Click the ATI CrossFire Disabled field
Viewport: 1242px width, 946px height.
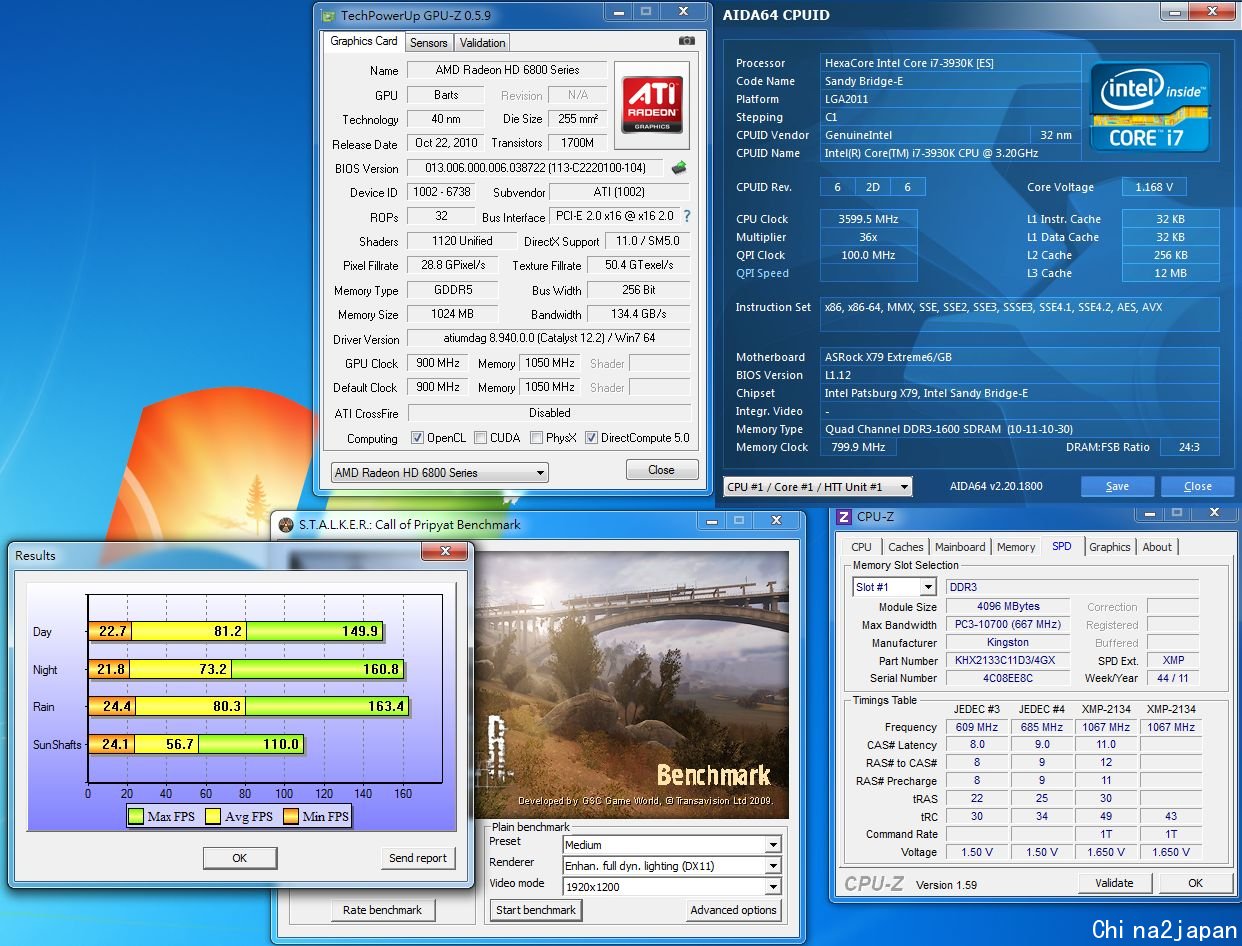point(549,413)
